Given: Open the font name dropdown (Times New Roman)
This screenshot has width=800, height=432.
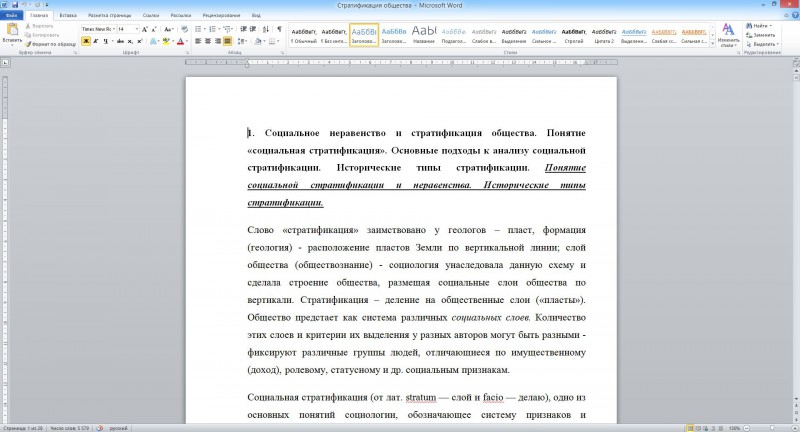Looking at the screenshot, I should click(x=114, y=29).
